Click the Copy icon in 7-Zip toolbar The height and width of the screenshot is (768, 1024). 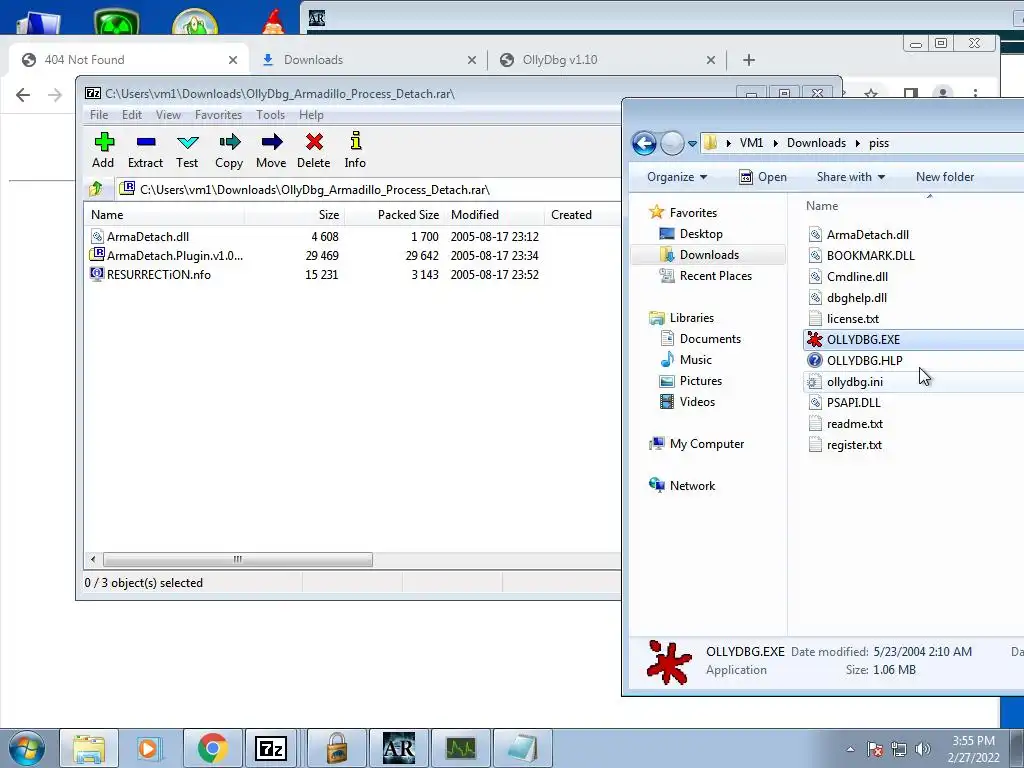(229, 142)
